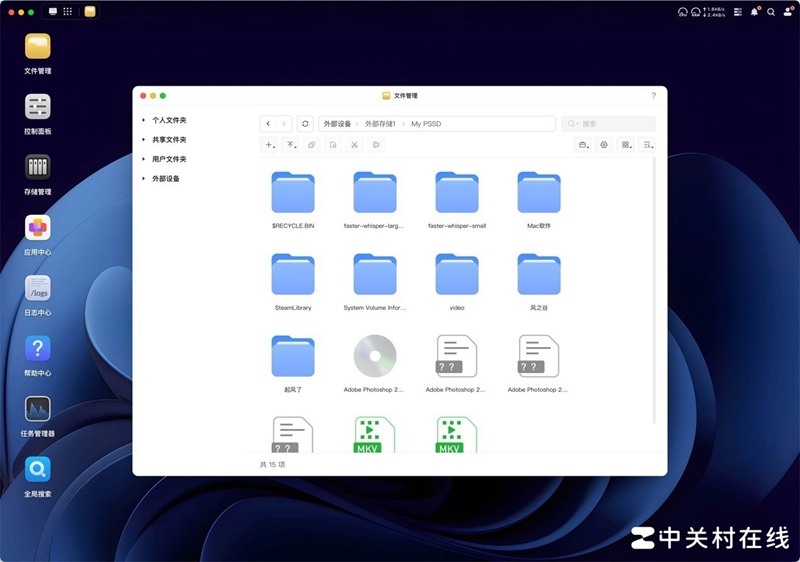The image size is (800, 562).
Task: Refresh the folder listing
Action: (x=305, y=123)
